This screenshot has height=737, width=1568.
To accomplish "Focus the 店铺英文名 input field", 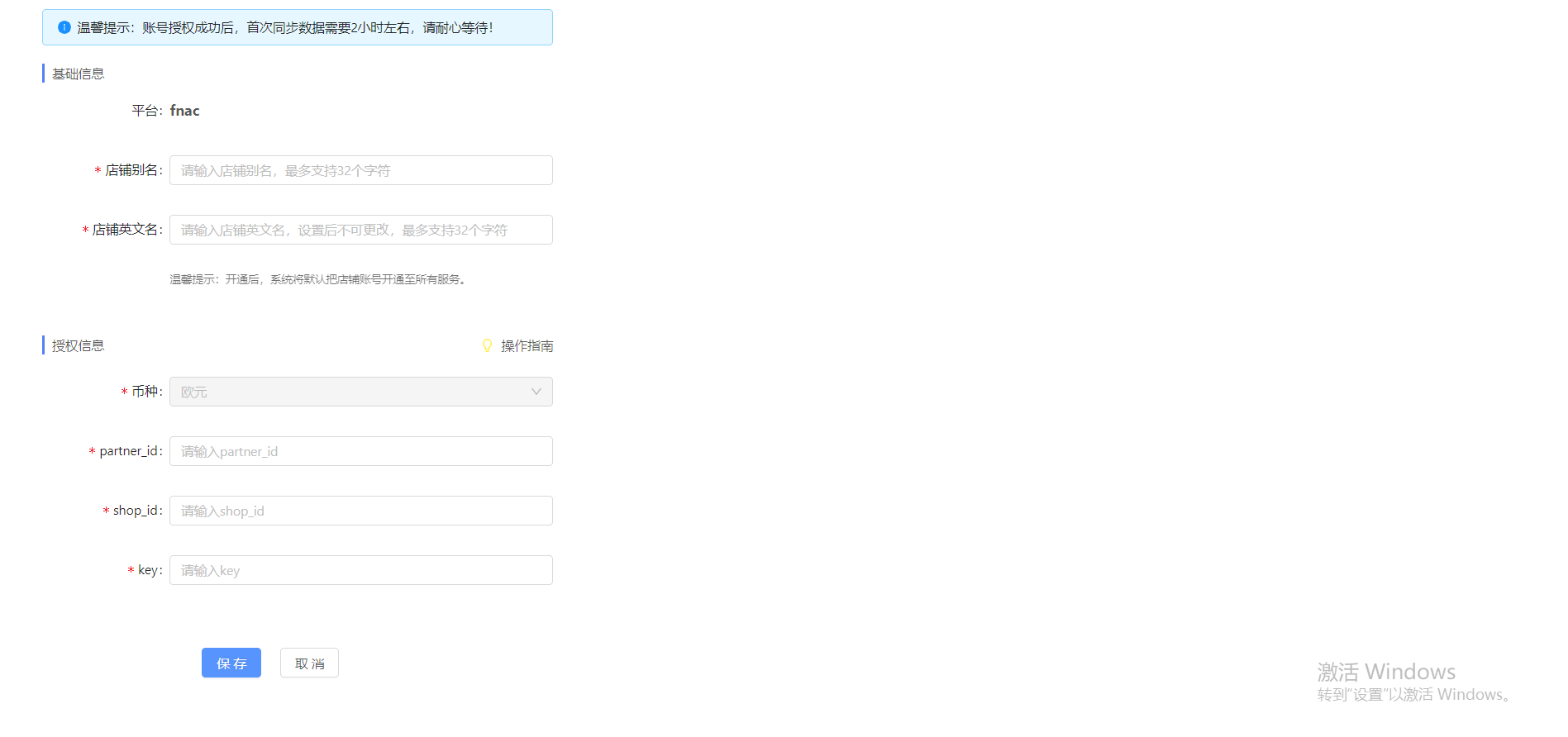I will [x=361, y=230].
